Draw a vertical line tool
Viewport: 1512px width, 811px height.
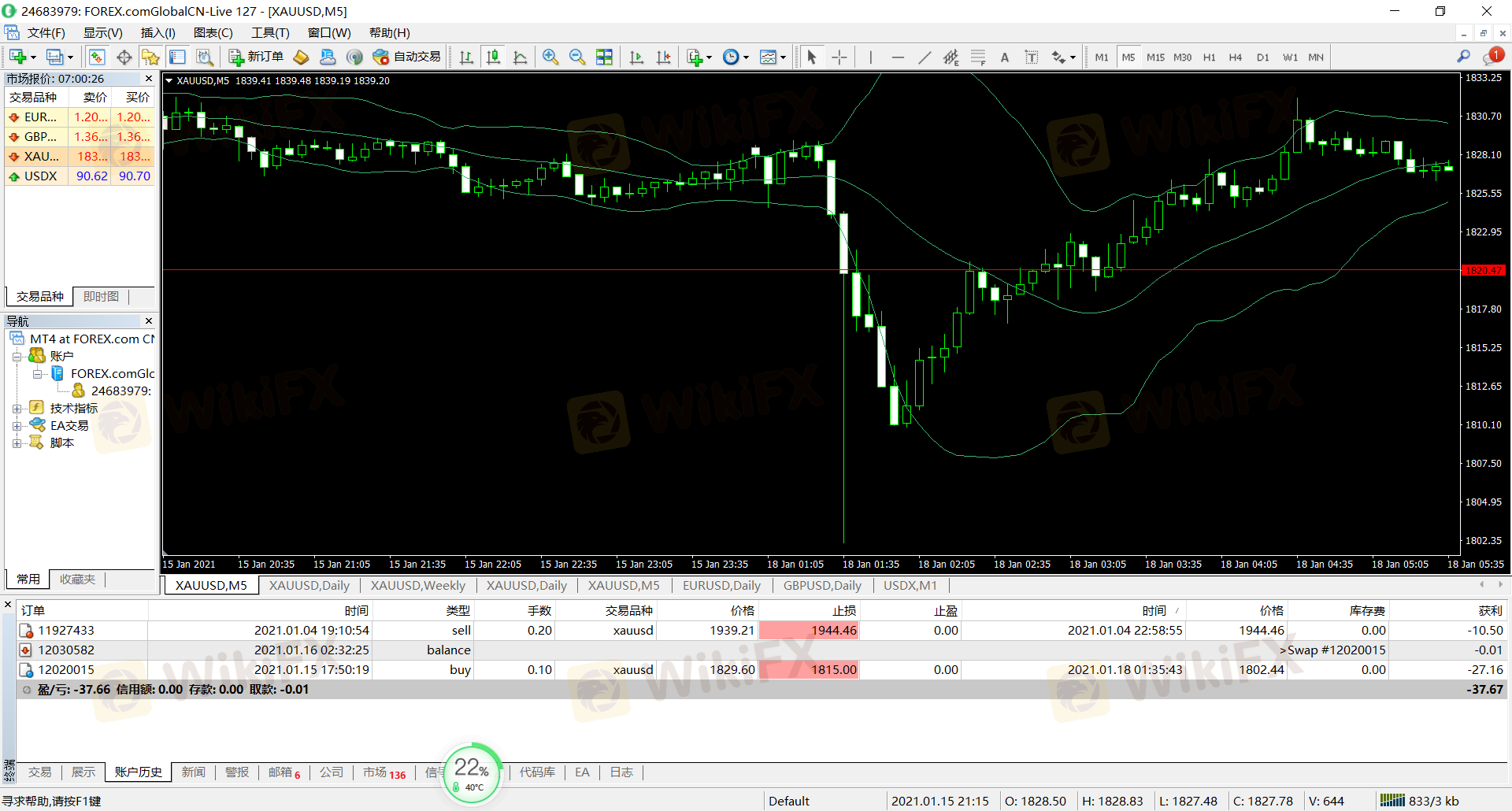point(870,57)
